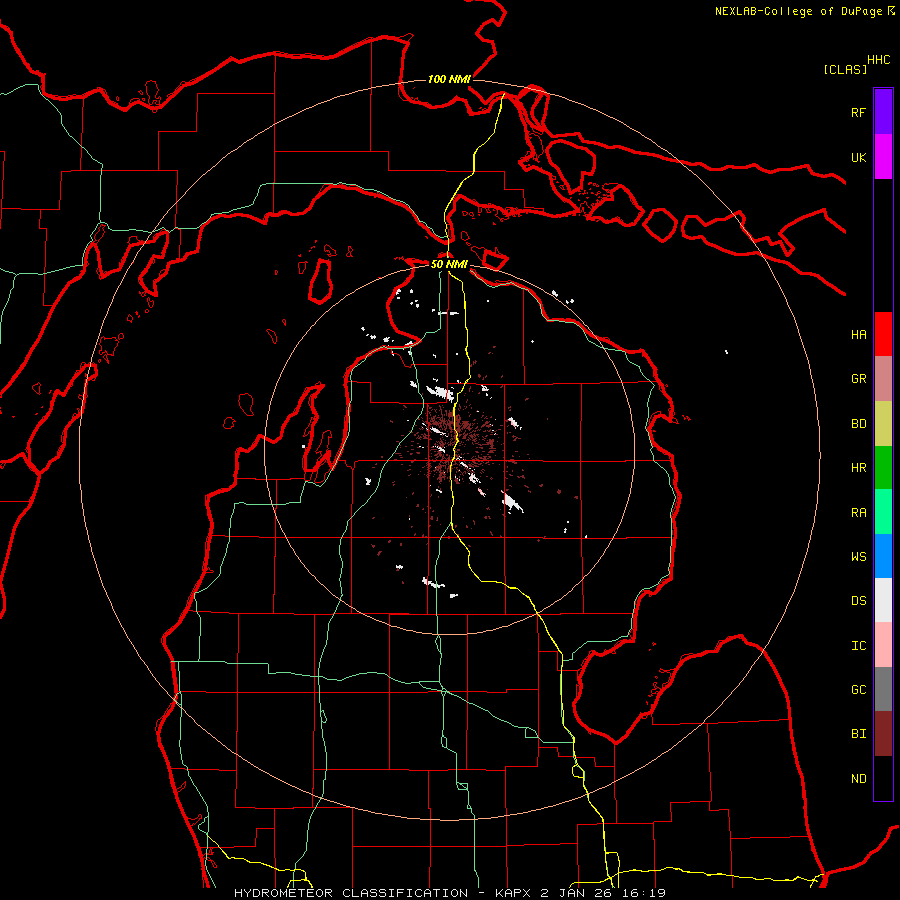Click the HYDROMETEOR CLASSIFICATION caption text
This screenshot has width=900, height=900.
pos(351,893)
